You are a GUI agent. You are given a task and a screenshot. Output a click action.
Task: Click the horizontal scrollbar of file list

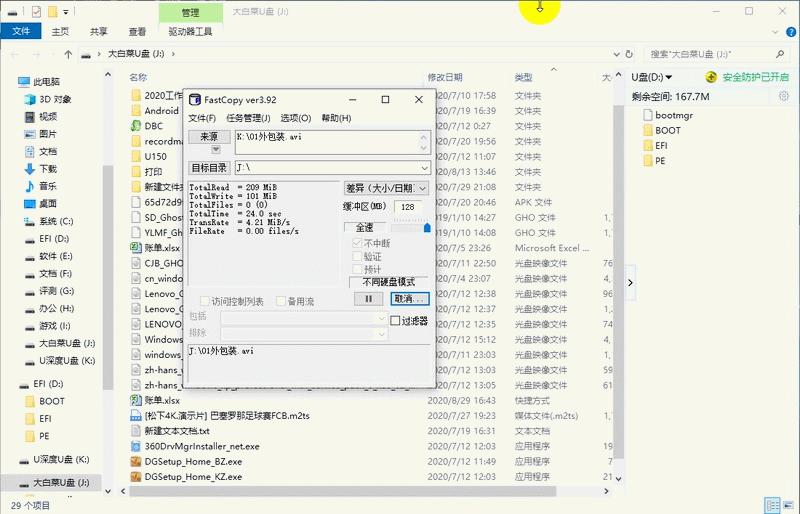pos(342,491)
